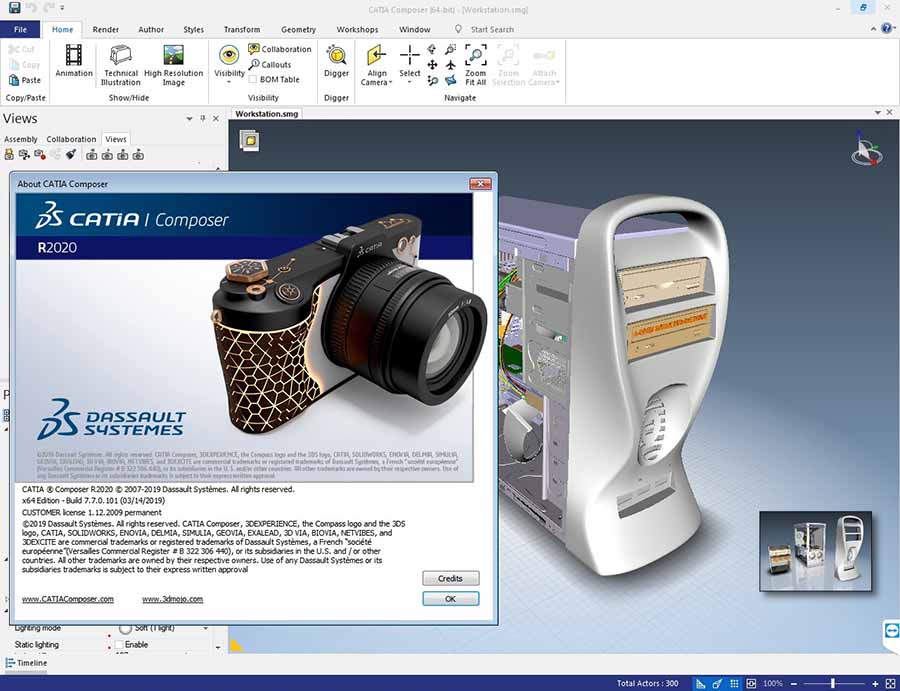Open the Workshops menu
Screen dimensions: 900x691
click(x=357, y=29)
